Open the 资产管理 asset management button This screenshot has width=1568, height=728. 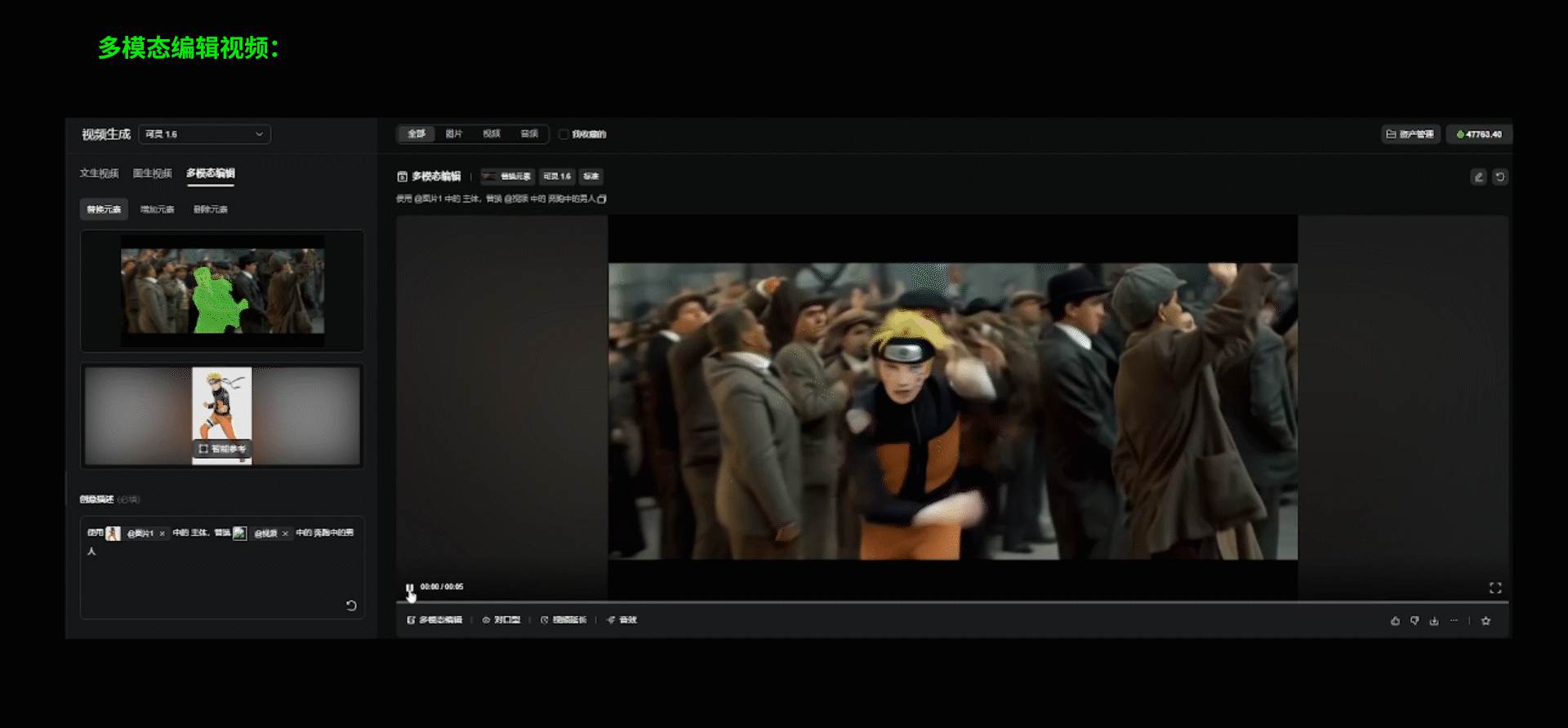tap(1410, 134)
